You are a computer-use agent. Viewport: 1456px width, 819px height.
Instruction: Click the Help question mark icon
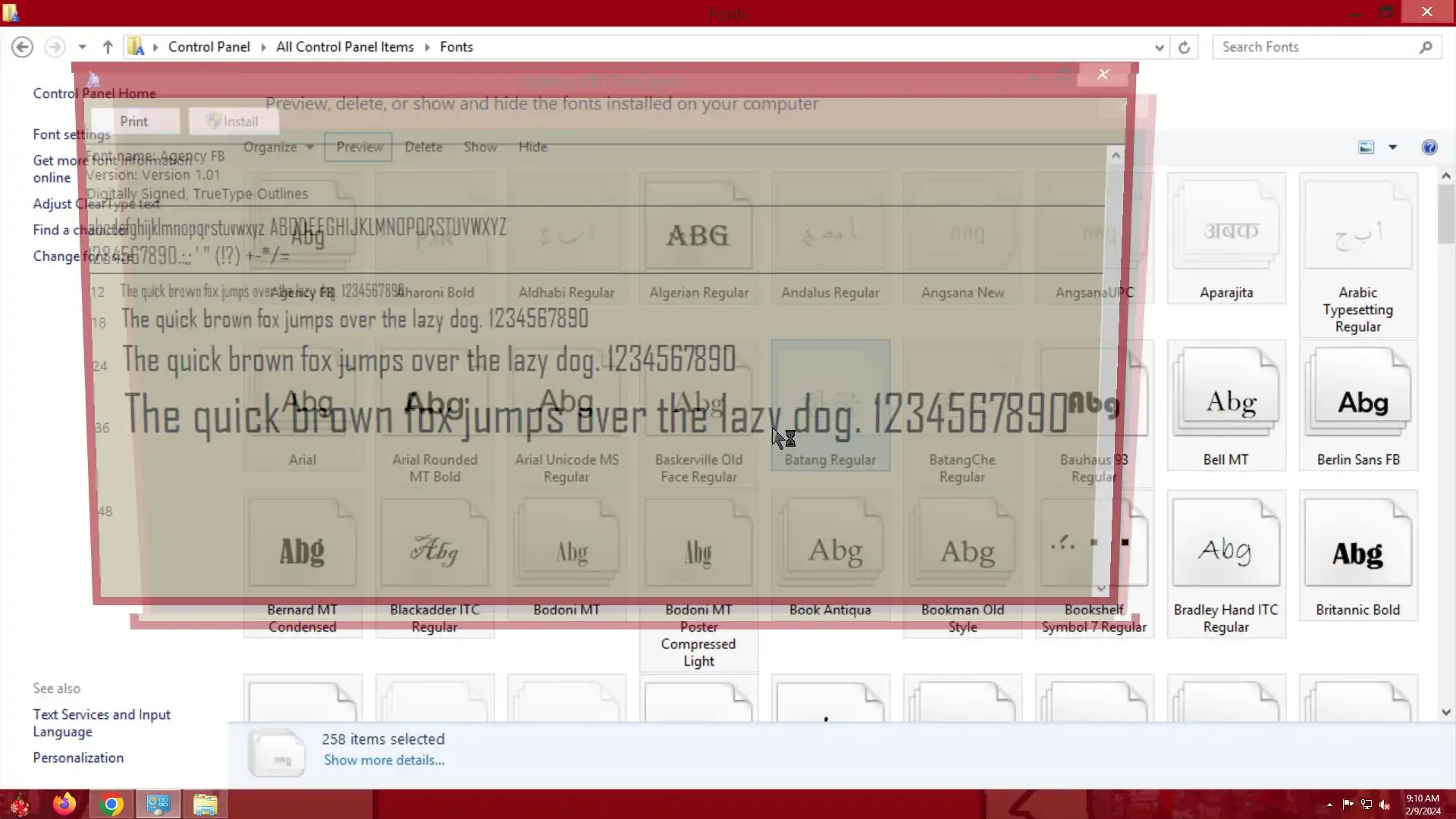1429,147
